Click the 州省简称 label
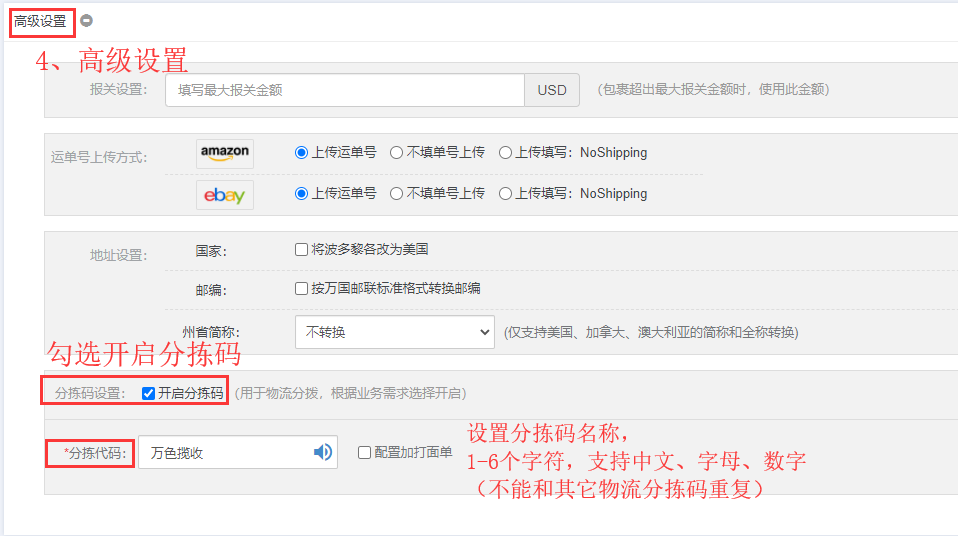Image resolution: width=958 pixels, height=536 pixels. click(211, 332)
